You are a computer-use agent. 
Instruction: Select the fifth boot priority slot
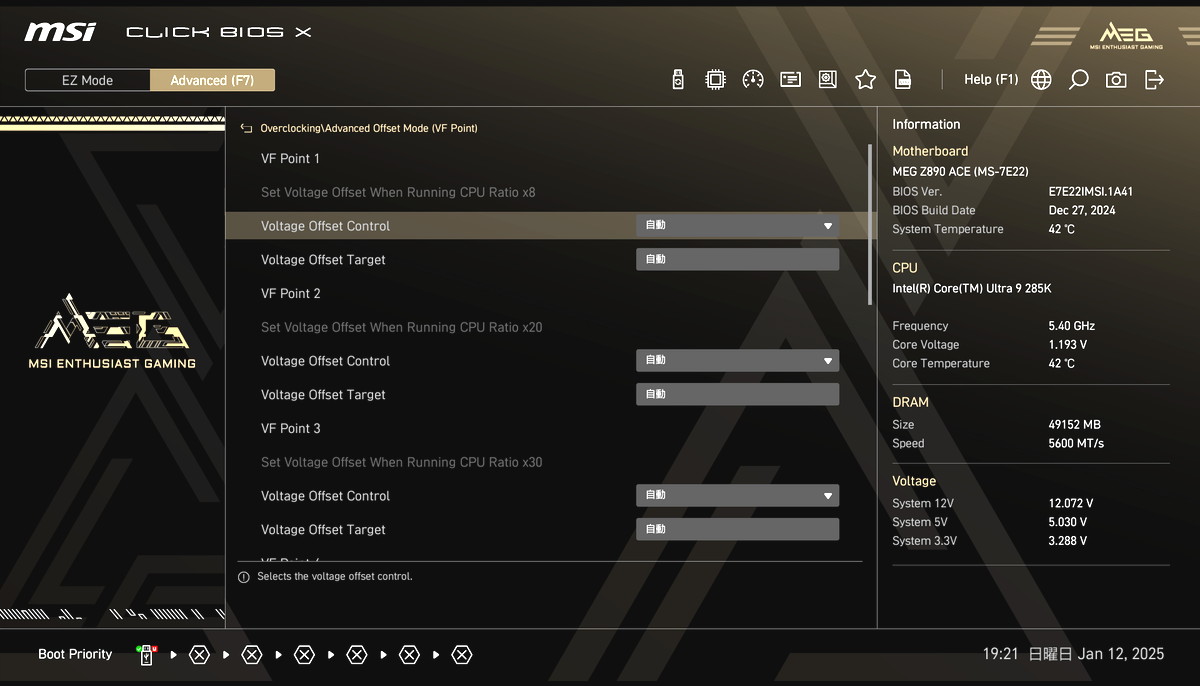(x=357, y=655)
